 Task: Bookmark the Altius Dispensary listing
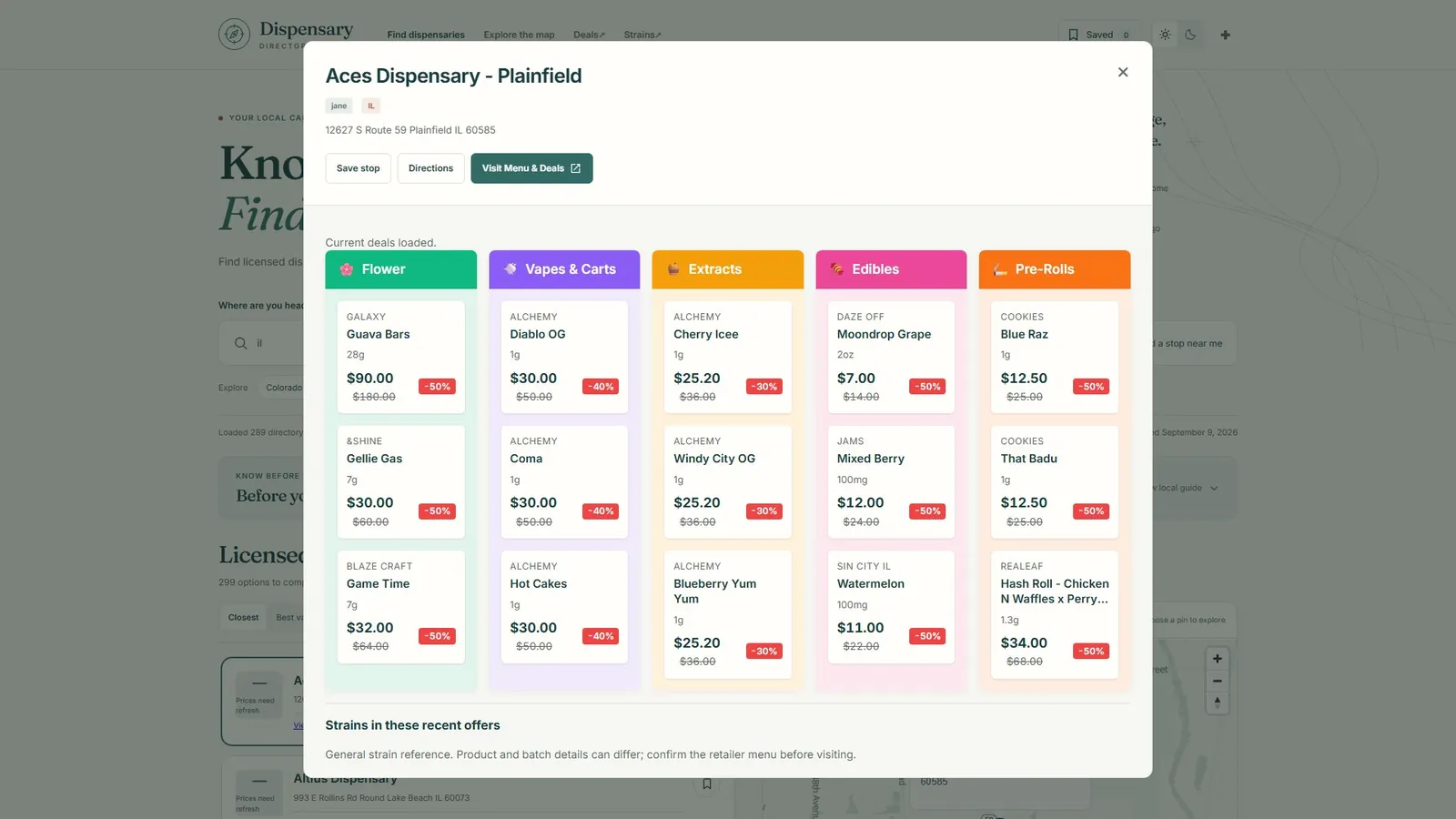click(707, 784)
